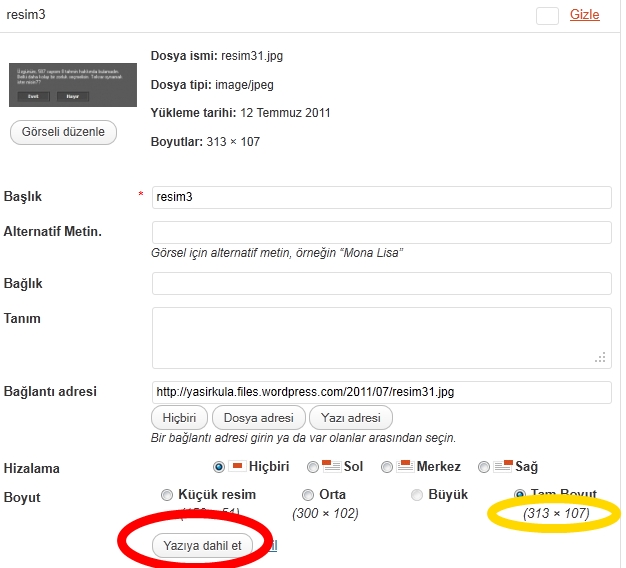Select the Merkez alignment radio button
Viewport: 626px width, 568px height.
pyautogui.click(x=390, y=467)
